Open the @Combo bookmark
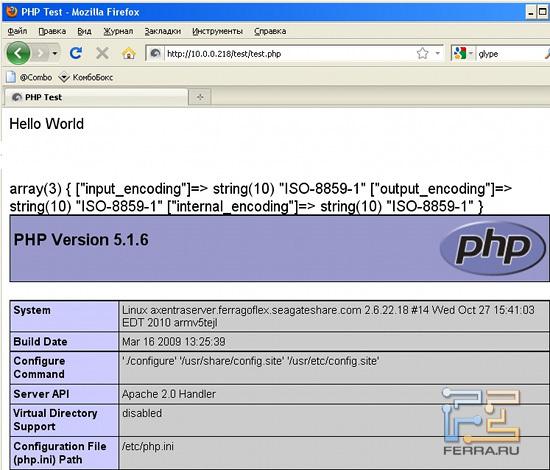 29,77
